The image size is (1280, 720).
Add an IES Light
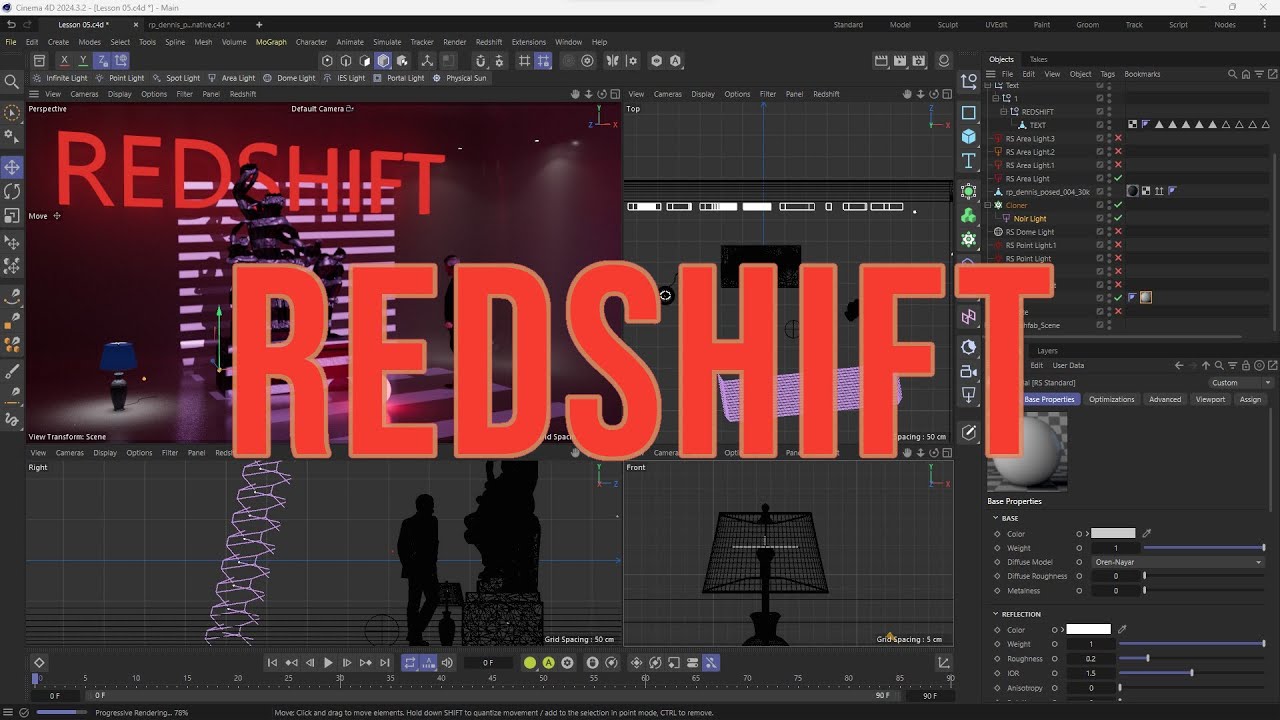click(344, 78)
